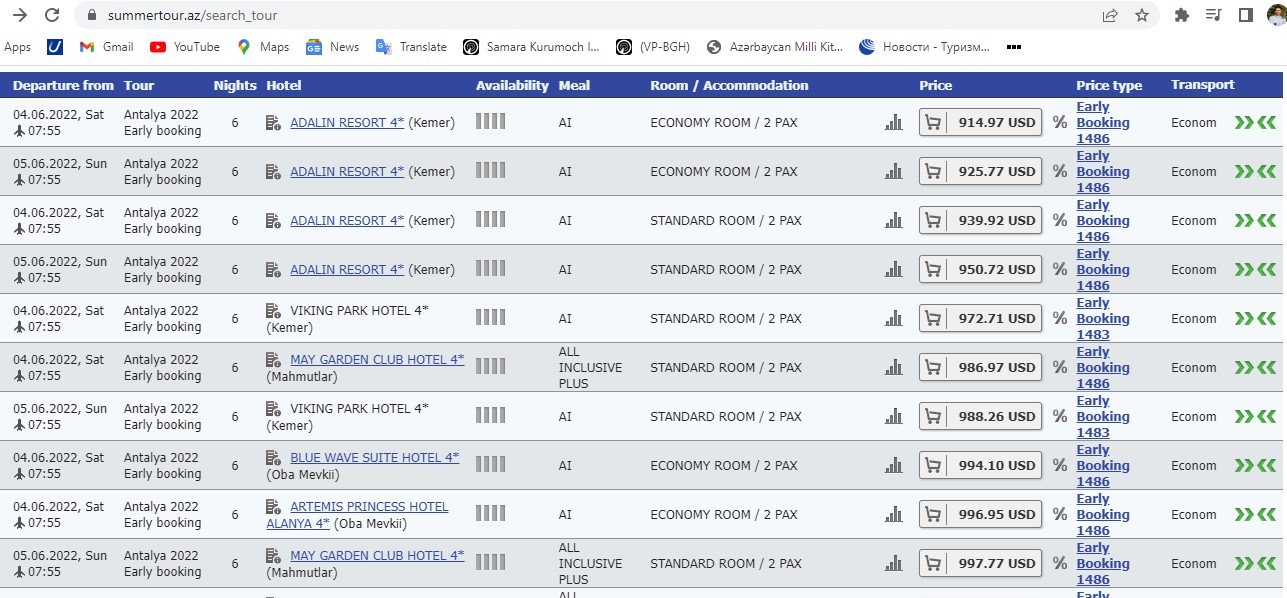Open hotel info icon beside VIKING PARK 972.71 row
1287x598 pixels.
(274, 310)
